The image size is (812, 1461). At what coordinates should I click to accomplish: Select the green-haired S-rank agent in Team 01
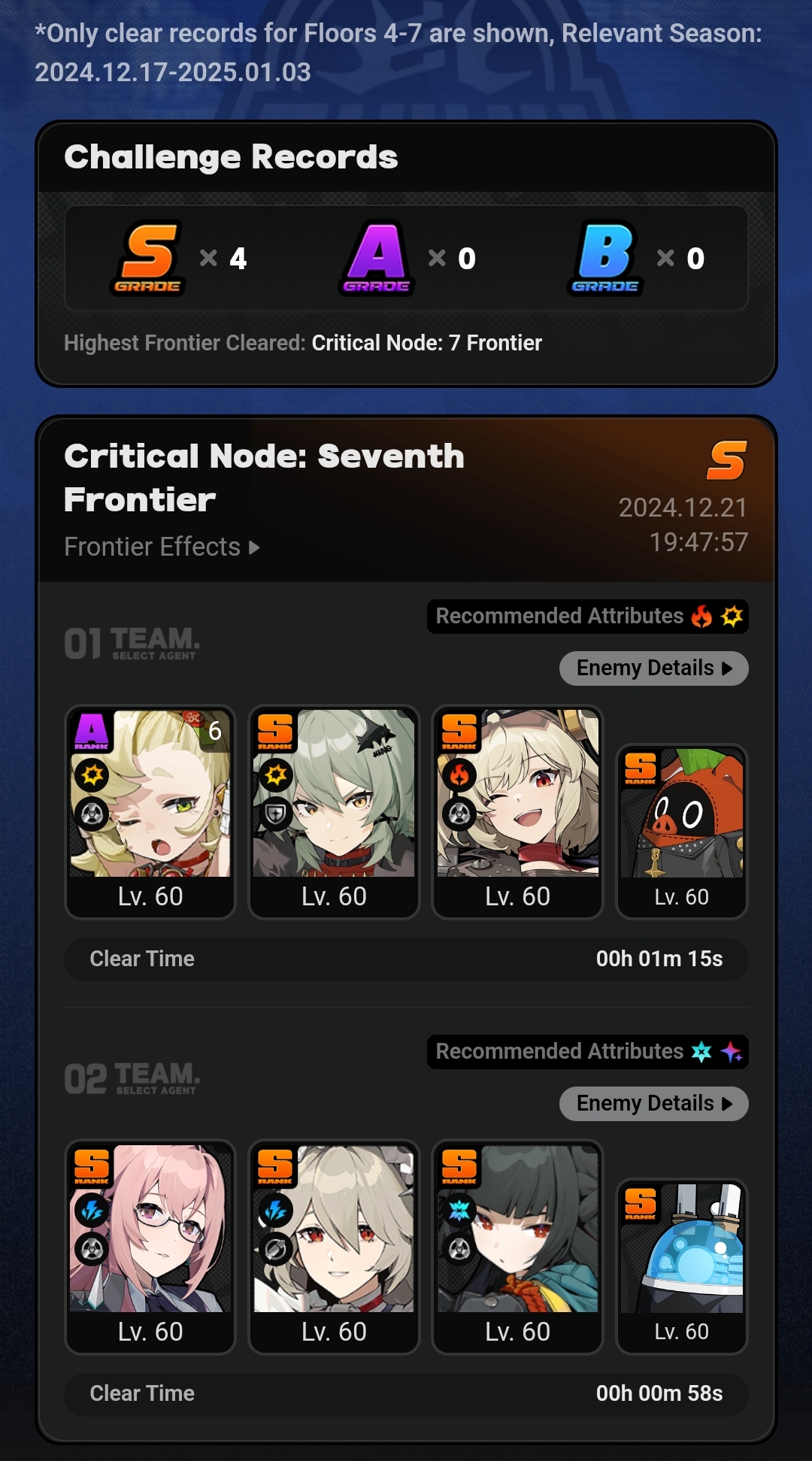coord(334,812)
